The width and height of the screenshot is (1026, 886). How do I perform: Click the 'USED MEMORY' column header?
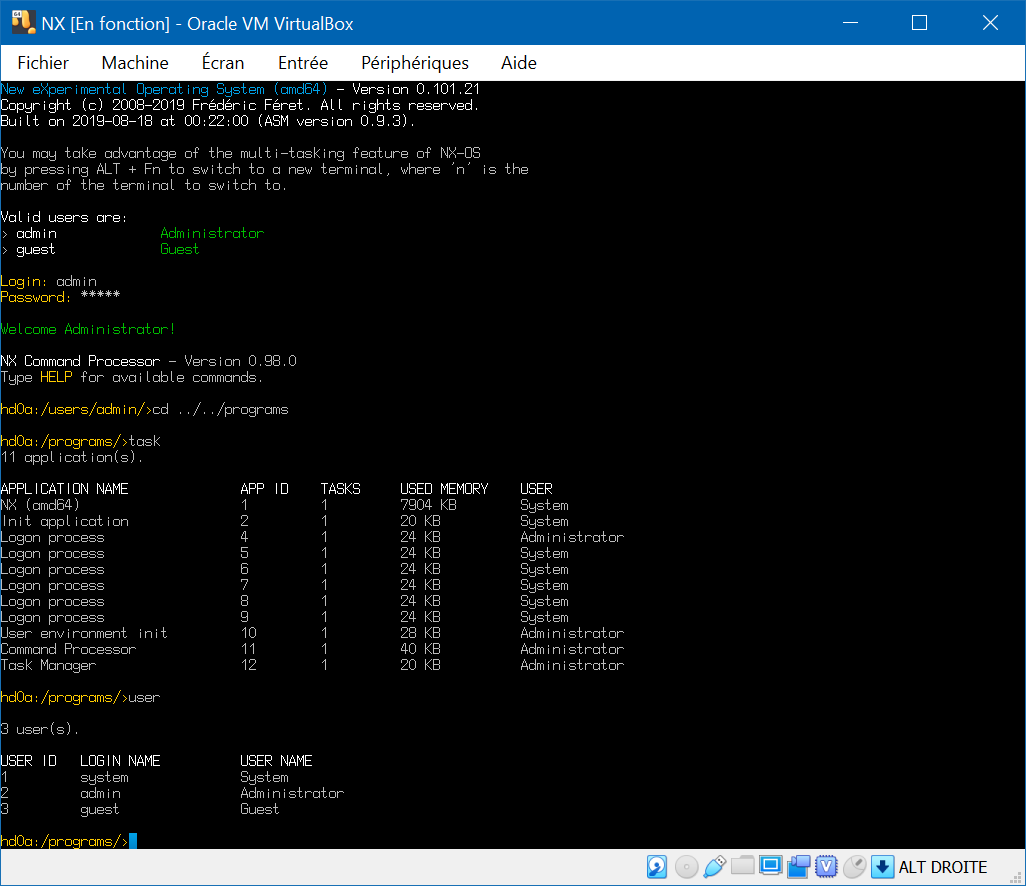444,489
